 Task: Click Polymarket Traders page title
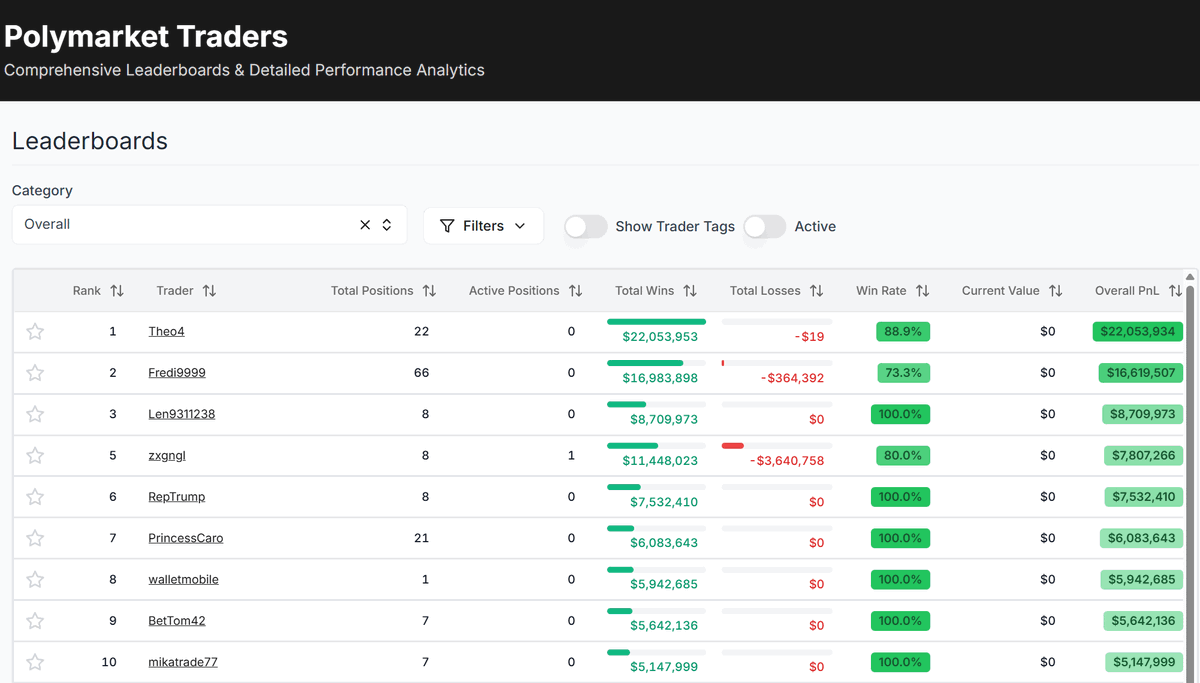[x=146, y=37]
